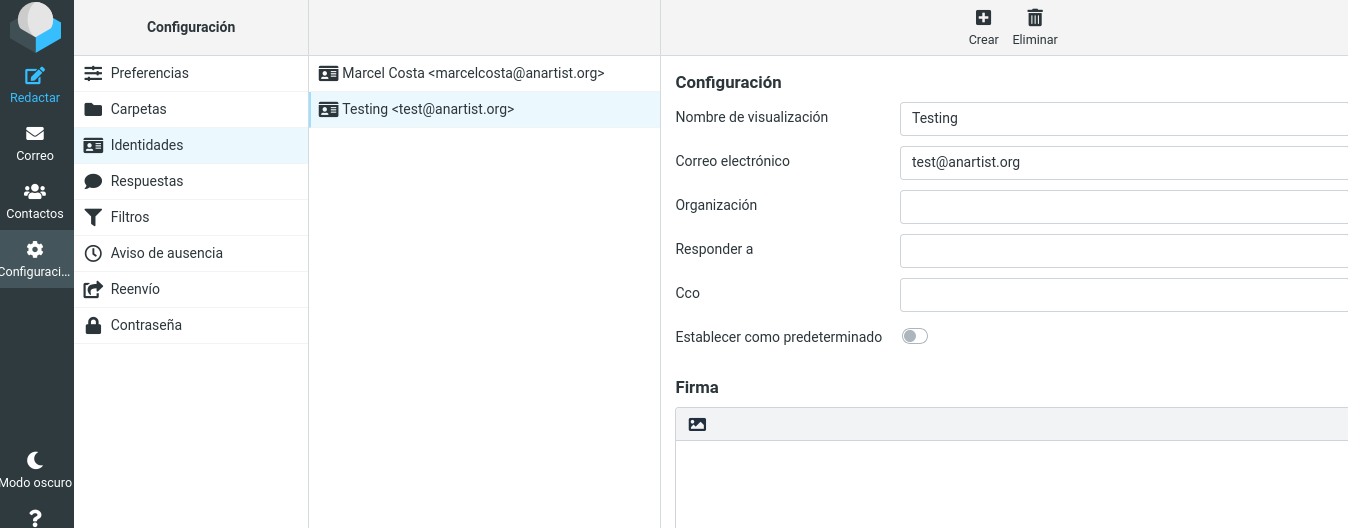
Task: Click inside the Firma signature text area
Action: pos(1010,484)
